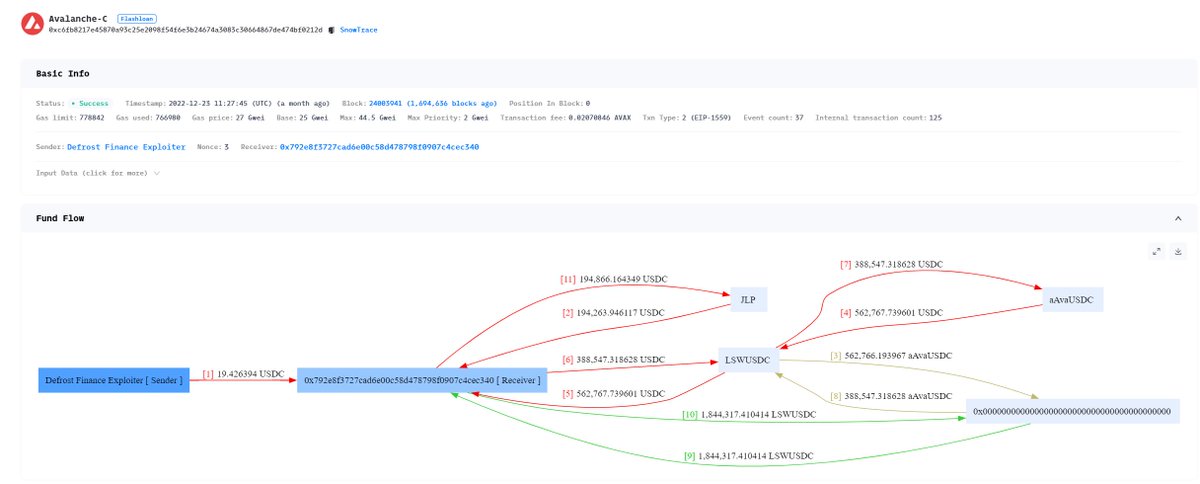
Task: Open receiver address 0x792e8f3727 link
Action: pyautogui.click(x=379, y=147)
